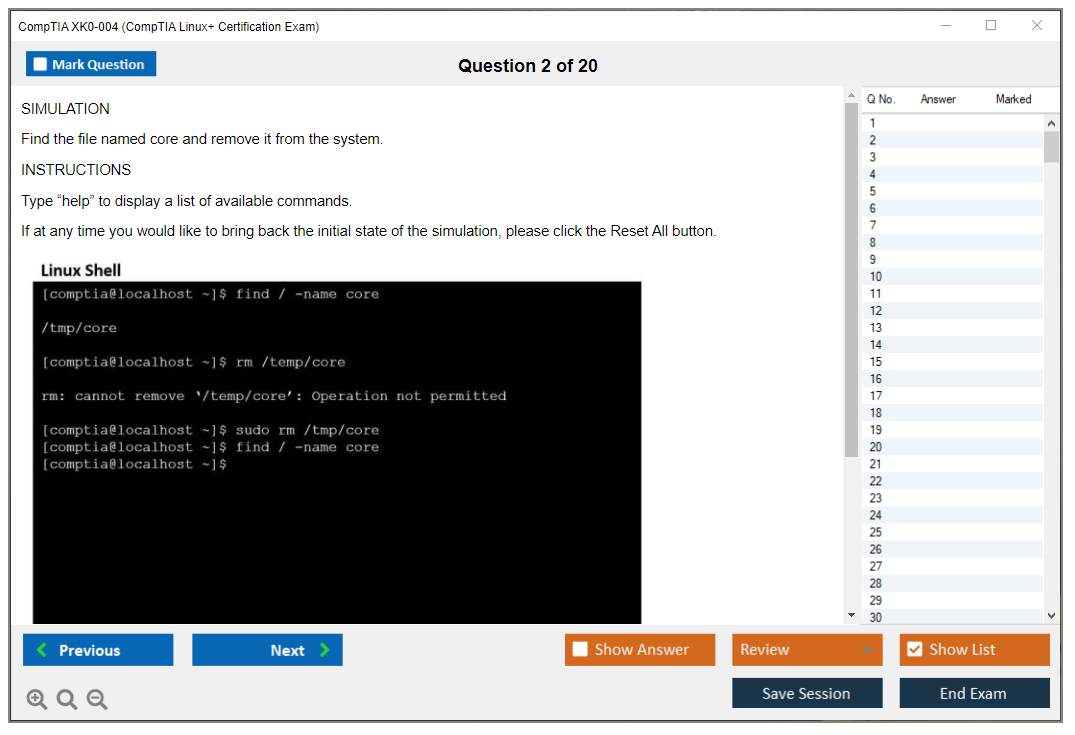The image size is (1075, 735).
Task: Click the Marked column header
Action: (1013, 99)
